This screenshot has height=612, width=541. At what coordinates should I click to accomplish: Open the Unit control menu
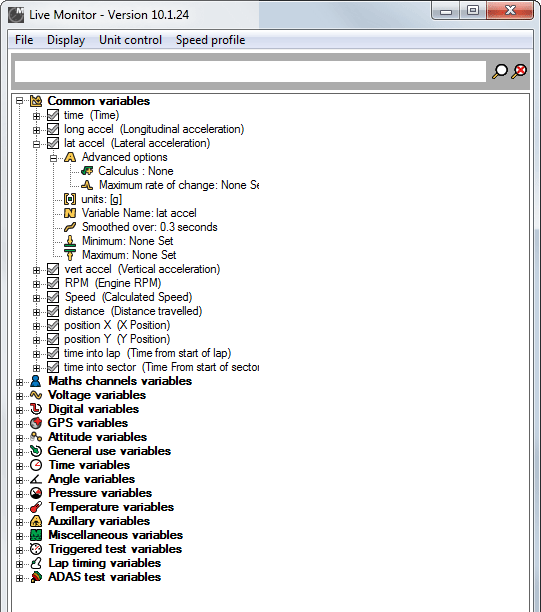click(130, 40)
